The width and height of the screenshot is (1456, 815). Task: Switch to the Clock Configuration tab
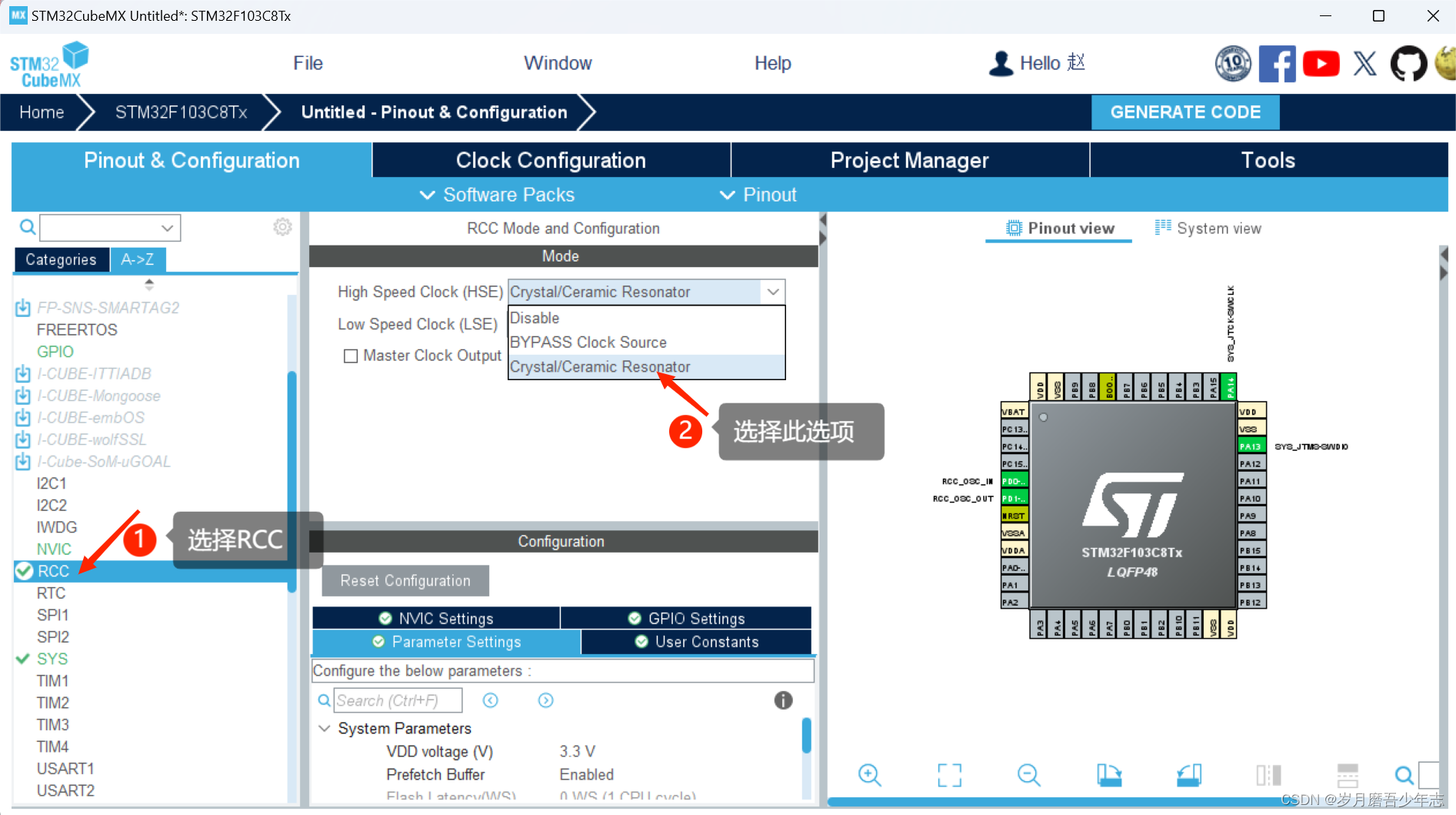click(551, 160)
